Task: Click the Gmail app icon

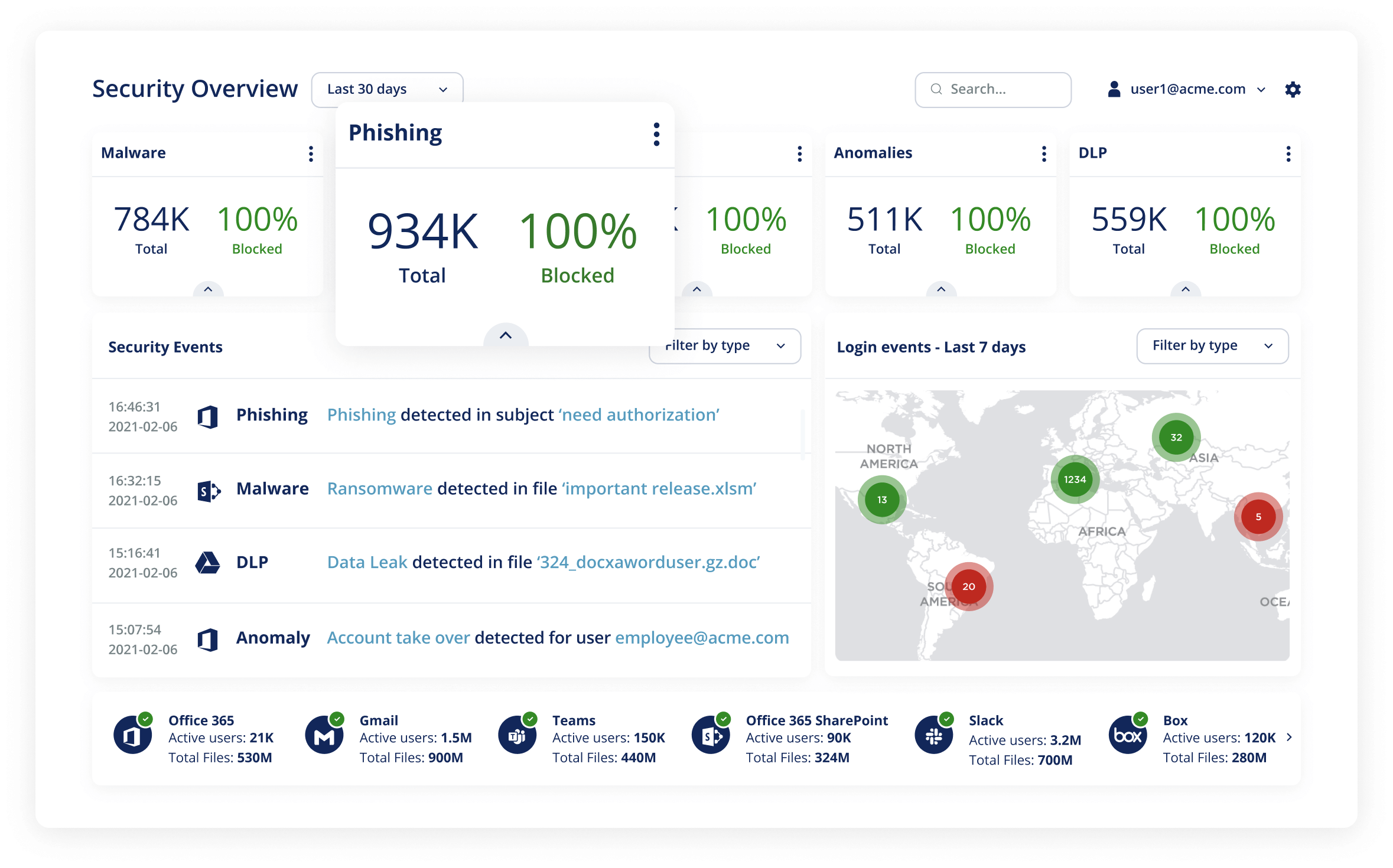Action: pyautogui.click(x=324, y=736)
